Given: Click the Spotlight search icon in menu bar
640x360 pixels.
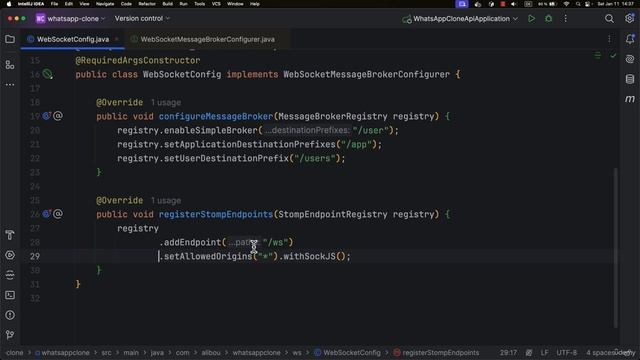Looking at the screenshot, I should coord(578,4).
